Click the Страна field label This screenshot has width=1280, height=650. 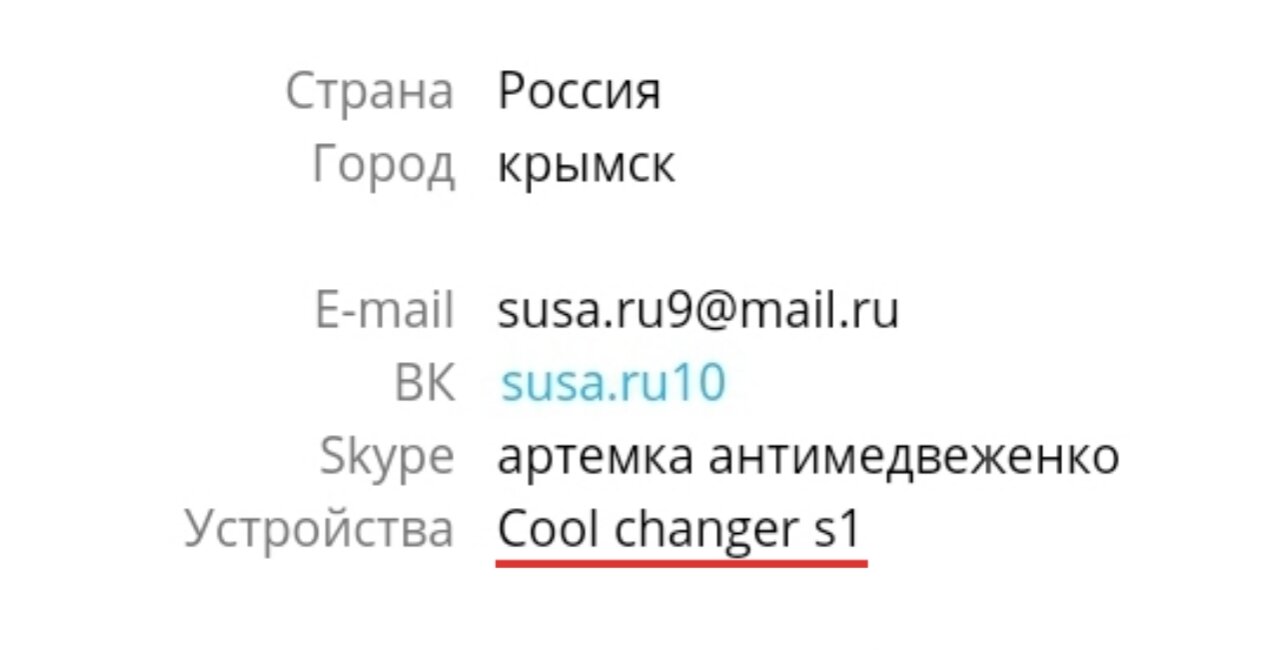pos(369,92)
